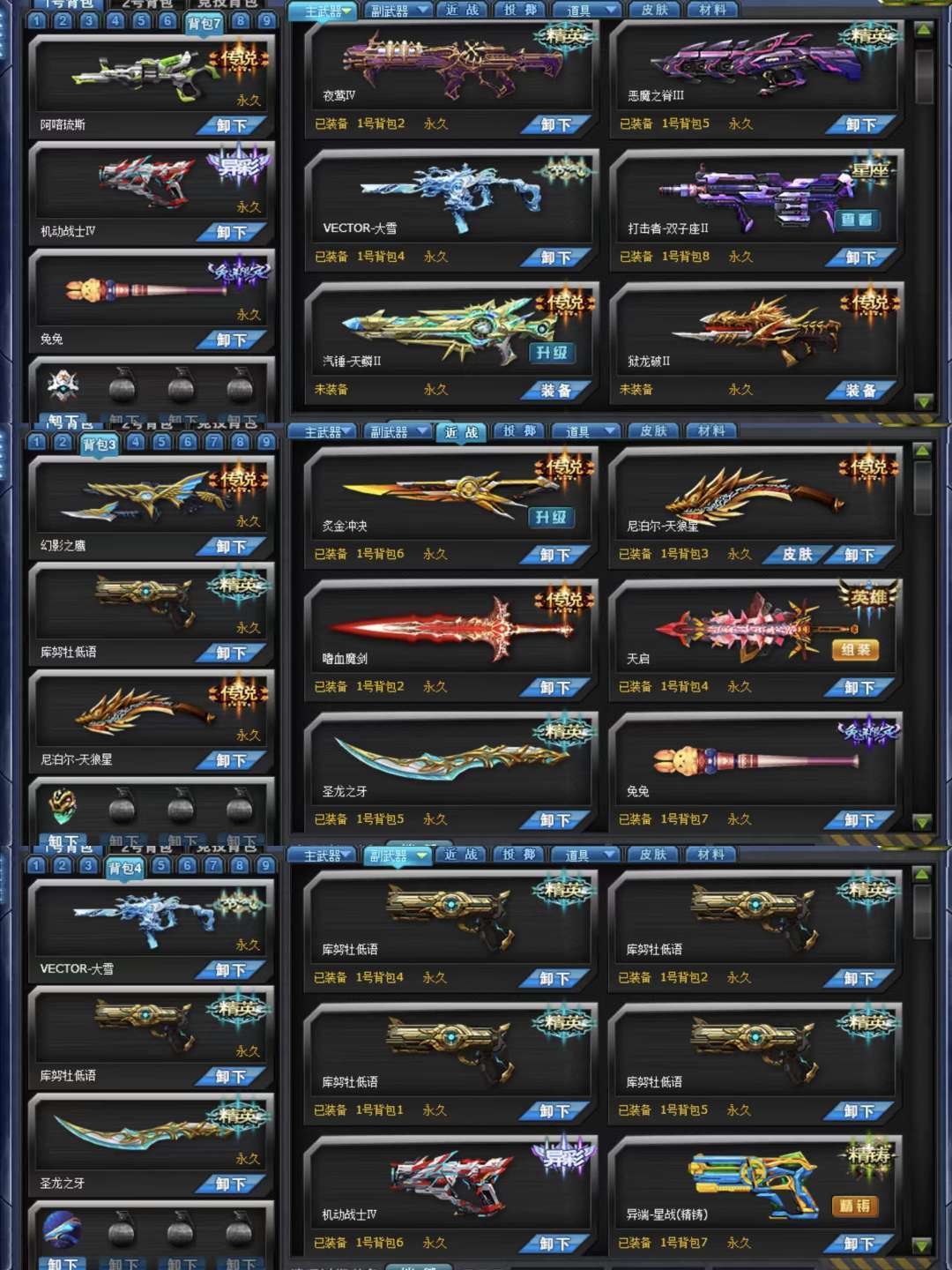The width and height of the screenshot is (952, 1270).
Task: Switch to the 背包7 tab
Action: 205,24
